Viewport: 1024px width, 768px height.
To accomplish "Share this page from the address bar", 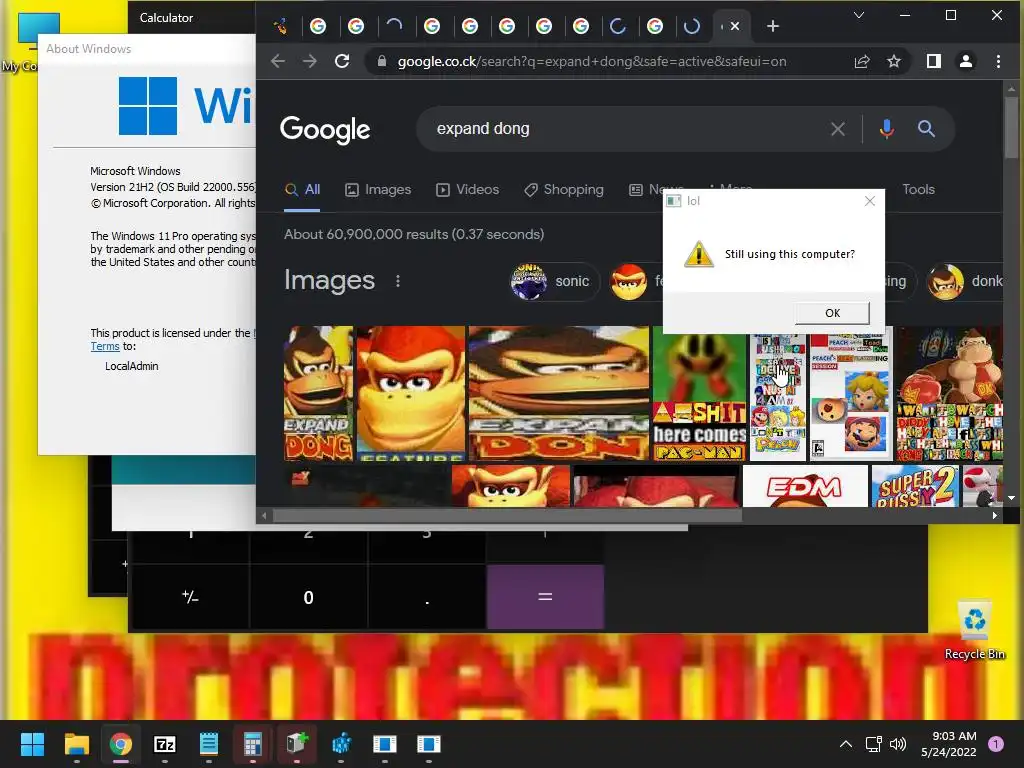I will (x=861, y=61).
